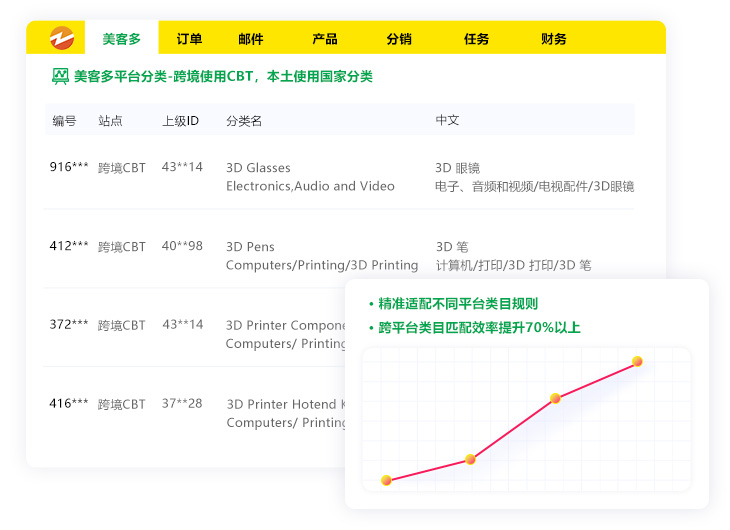Click the 分类名 column header
The width and height of the screenshot is (730, 530).
[244, 121]
